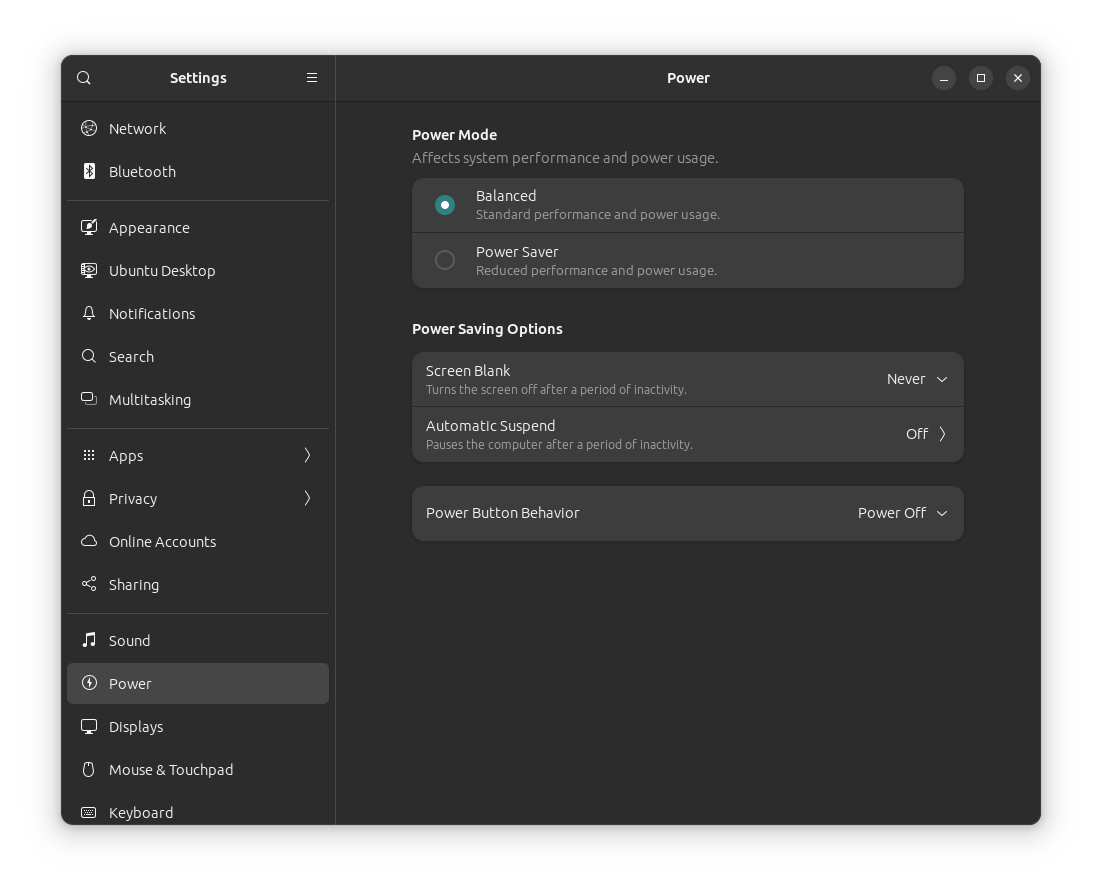Image resolution: width=1102 pixels, height=892 pixels.
Task: Open the Screen Blank dropdown
Action: click(x=917, y=380)
